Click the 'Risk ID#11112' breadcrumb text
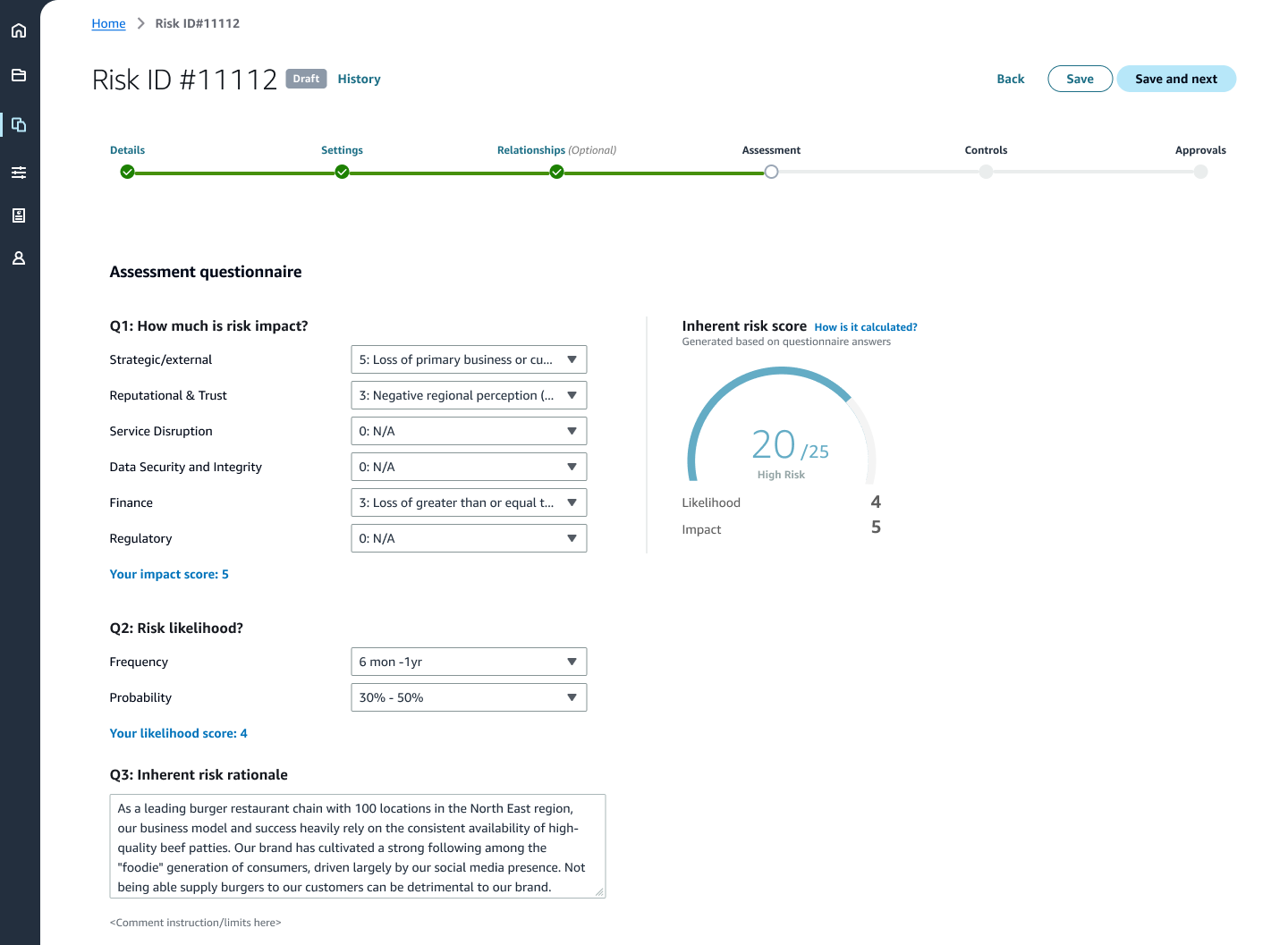1288x945 pixels. (x=198, y=23)
